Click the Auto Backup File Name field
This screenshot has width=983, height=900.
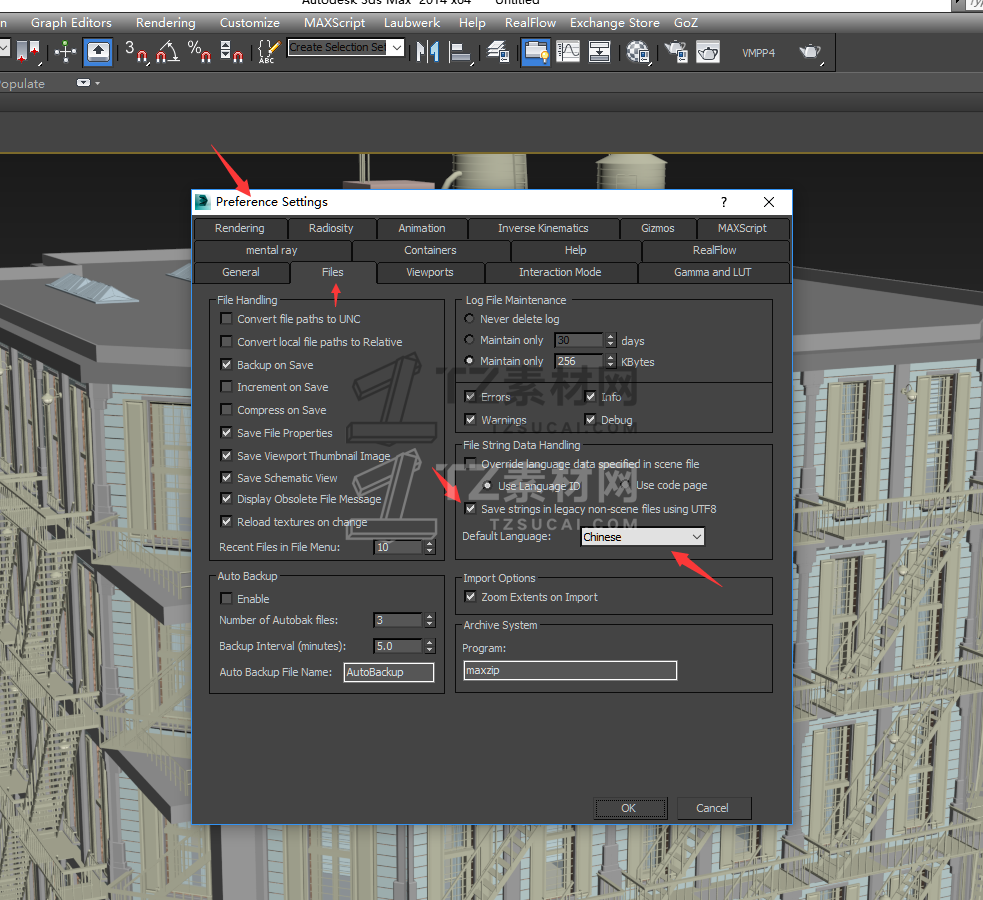coord(389,672)
